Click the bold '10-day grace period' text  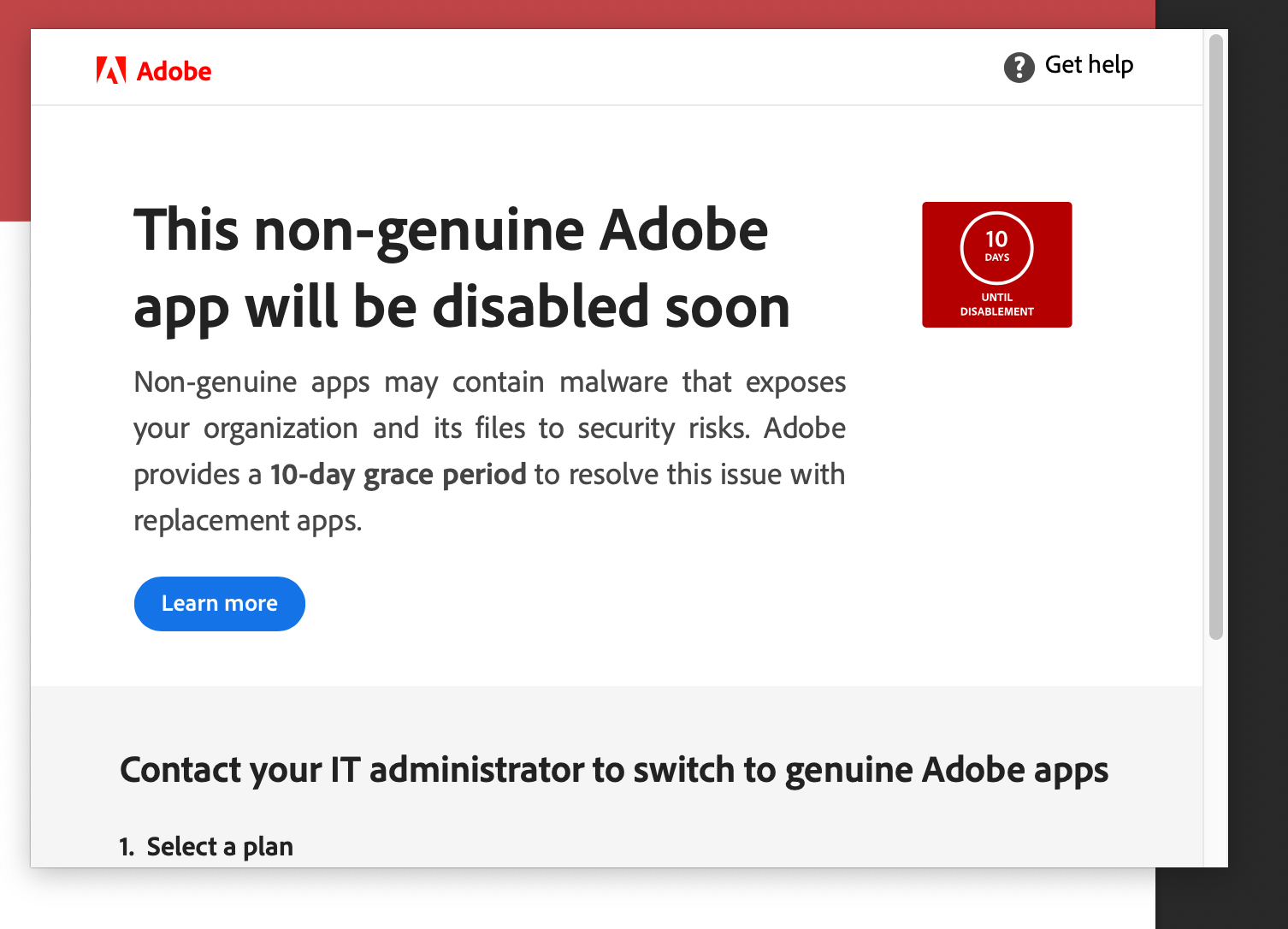[398, 474]
